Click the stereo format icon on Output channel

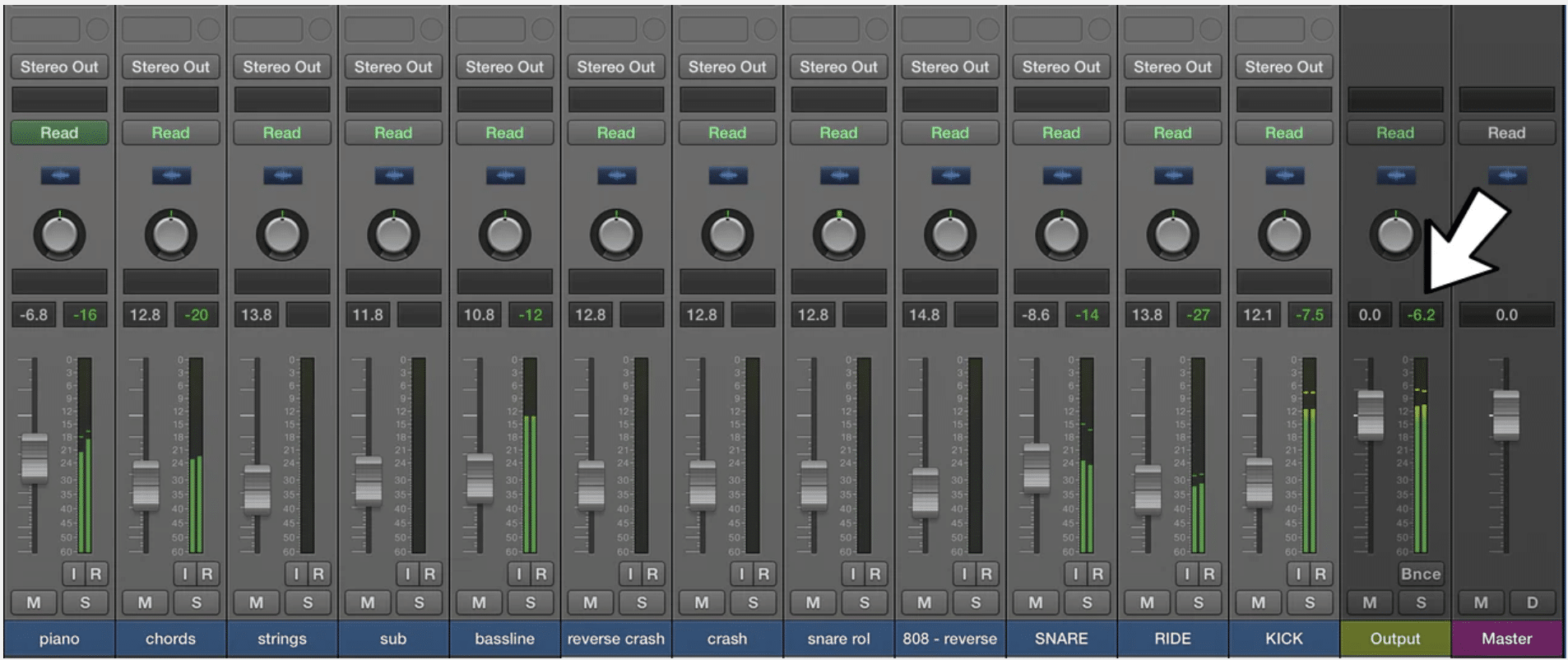pyautogui.click(x=1396, y=175)
